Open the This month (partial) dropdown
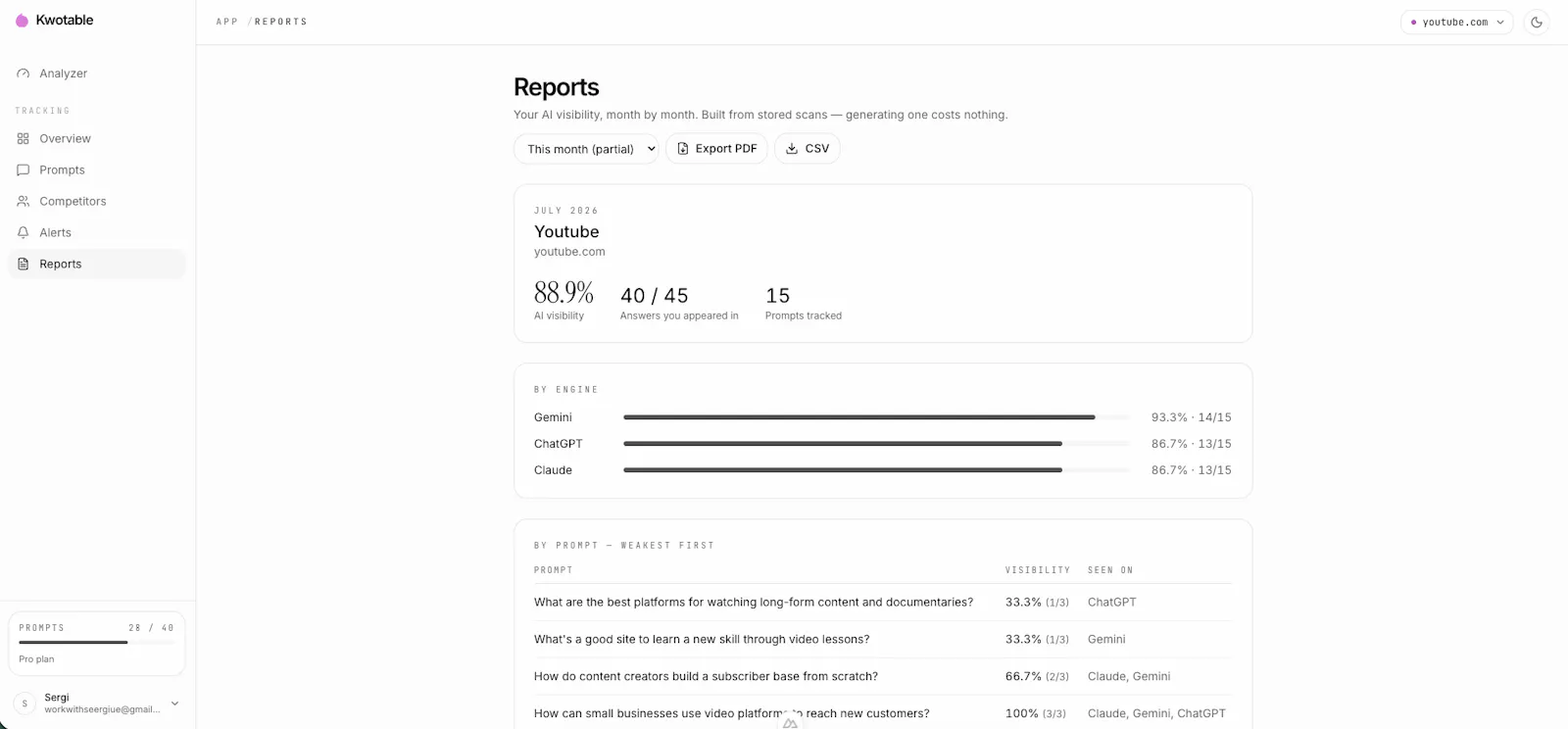 [586, 149]
